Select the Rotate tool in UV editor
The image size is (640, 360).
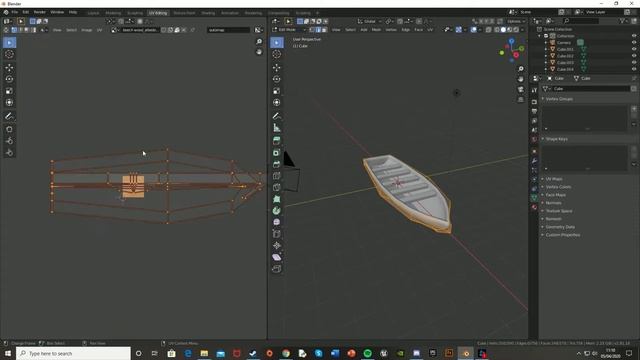coord(9,79)
